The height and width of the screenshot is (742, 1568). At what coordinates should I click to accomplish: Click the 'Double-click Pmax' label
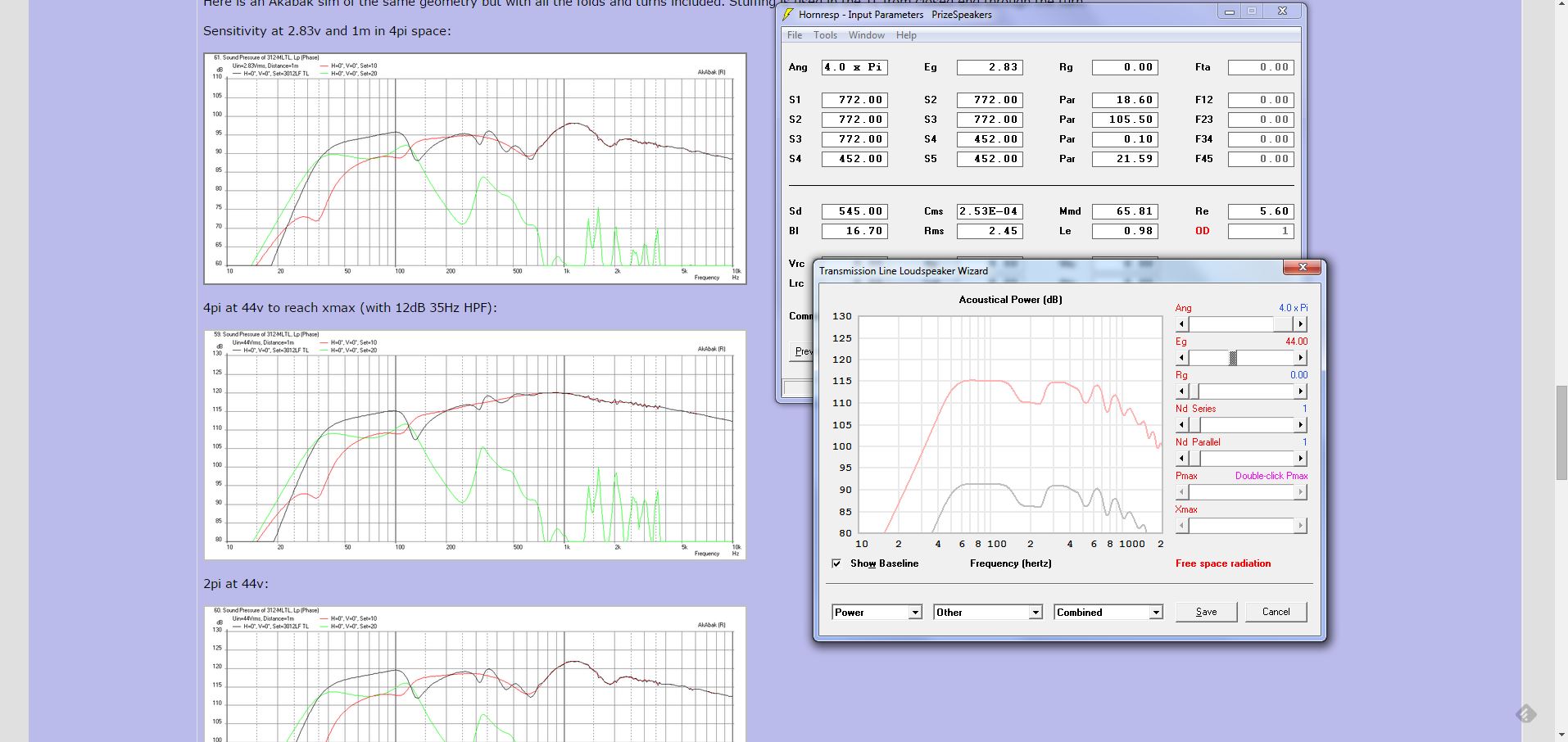coord(1271,476)
